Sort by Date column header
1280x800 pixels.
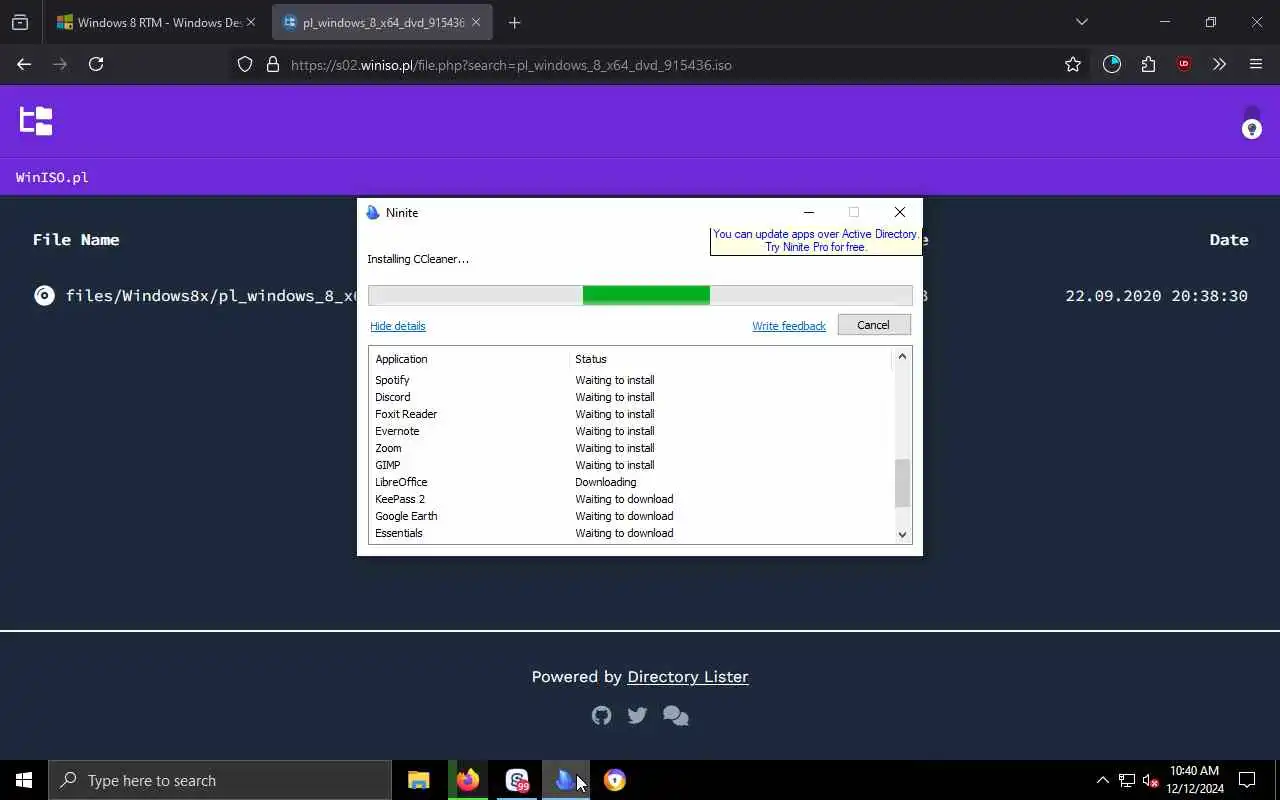[1228, 240]
